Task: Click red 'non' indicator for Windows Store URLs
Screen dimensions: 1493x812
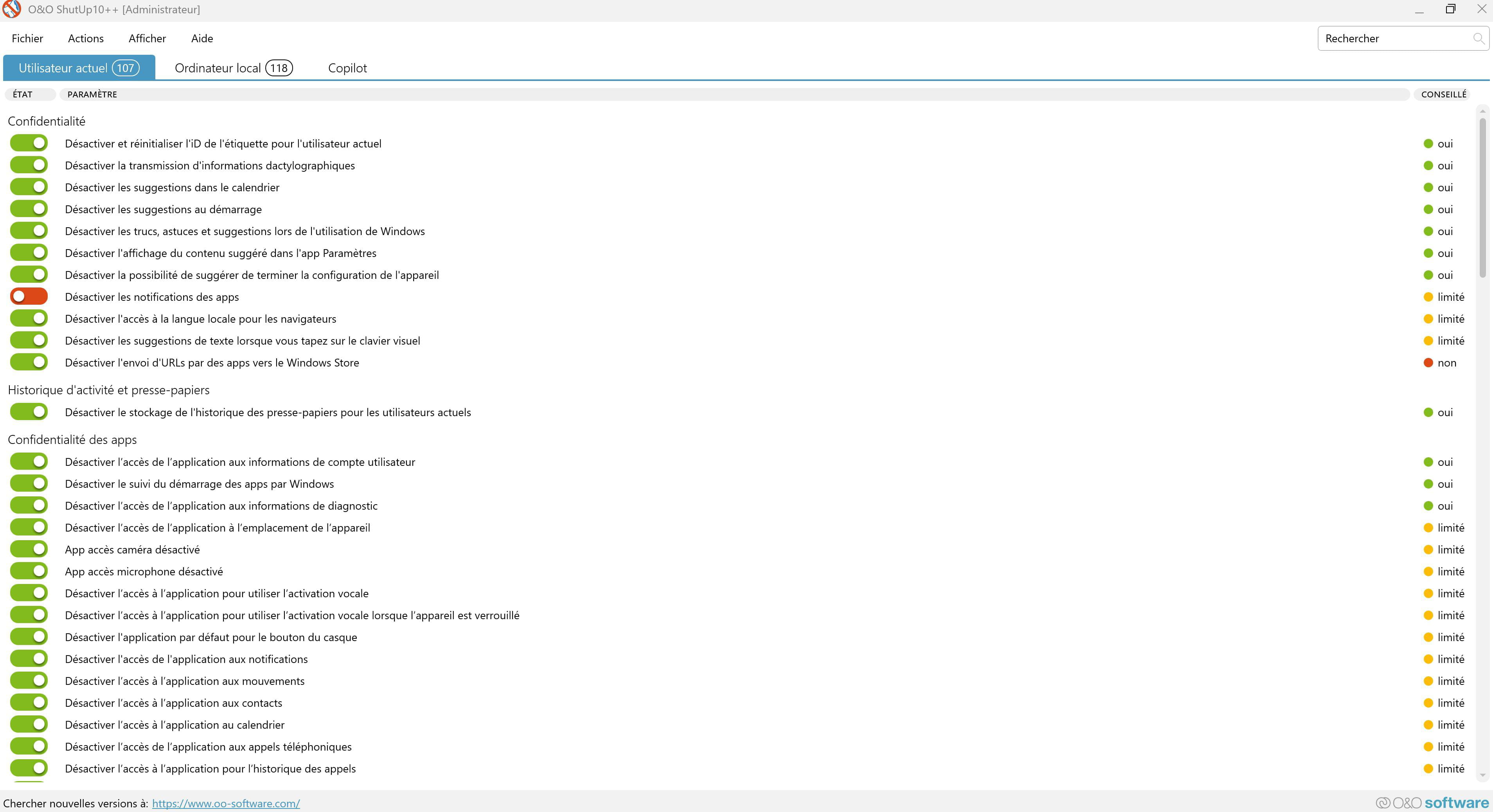Action: tap(1428, 363)
